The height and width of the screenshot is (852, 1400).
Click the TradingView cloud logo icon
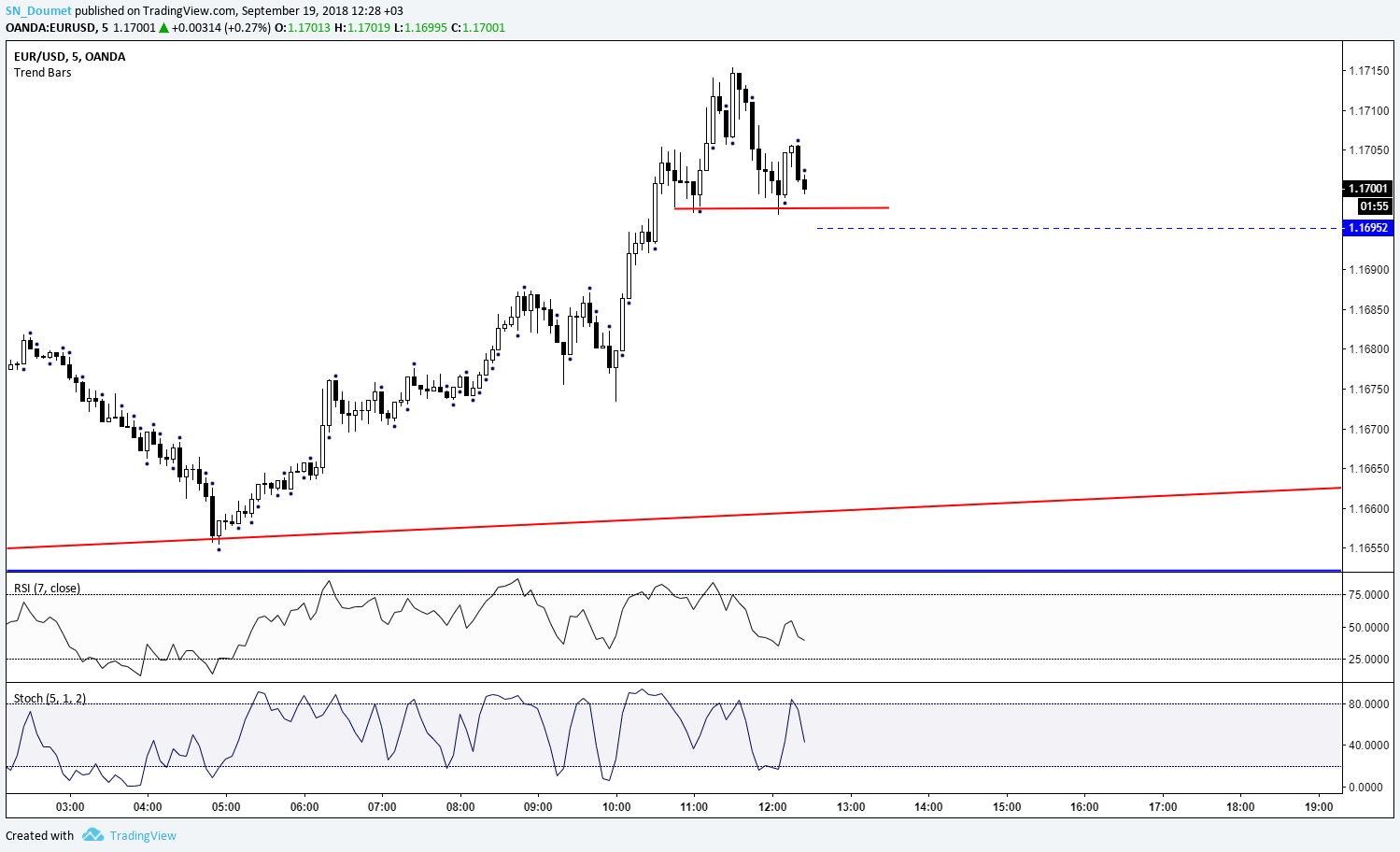(92, 834)
